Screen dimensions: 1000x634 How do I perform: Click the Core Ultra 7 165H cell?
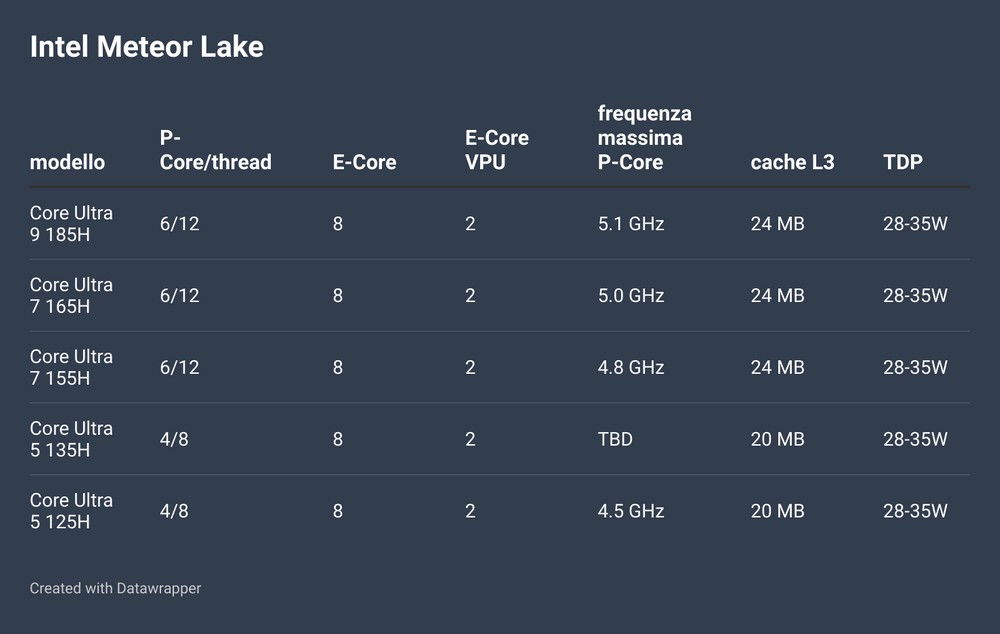pyautogui.click(x=71, y=295)
